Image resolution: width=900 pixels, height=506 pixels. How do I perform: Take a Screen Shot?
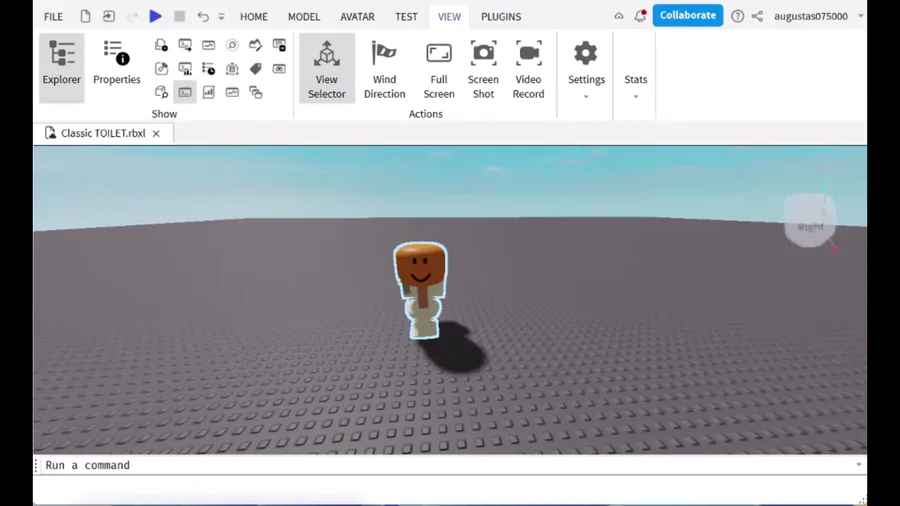point(483,69)
